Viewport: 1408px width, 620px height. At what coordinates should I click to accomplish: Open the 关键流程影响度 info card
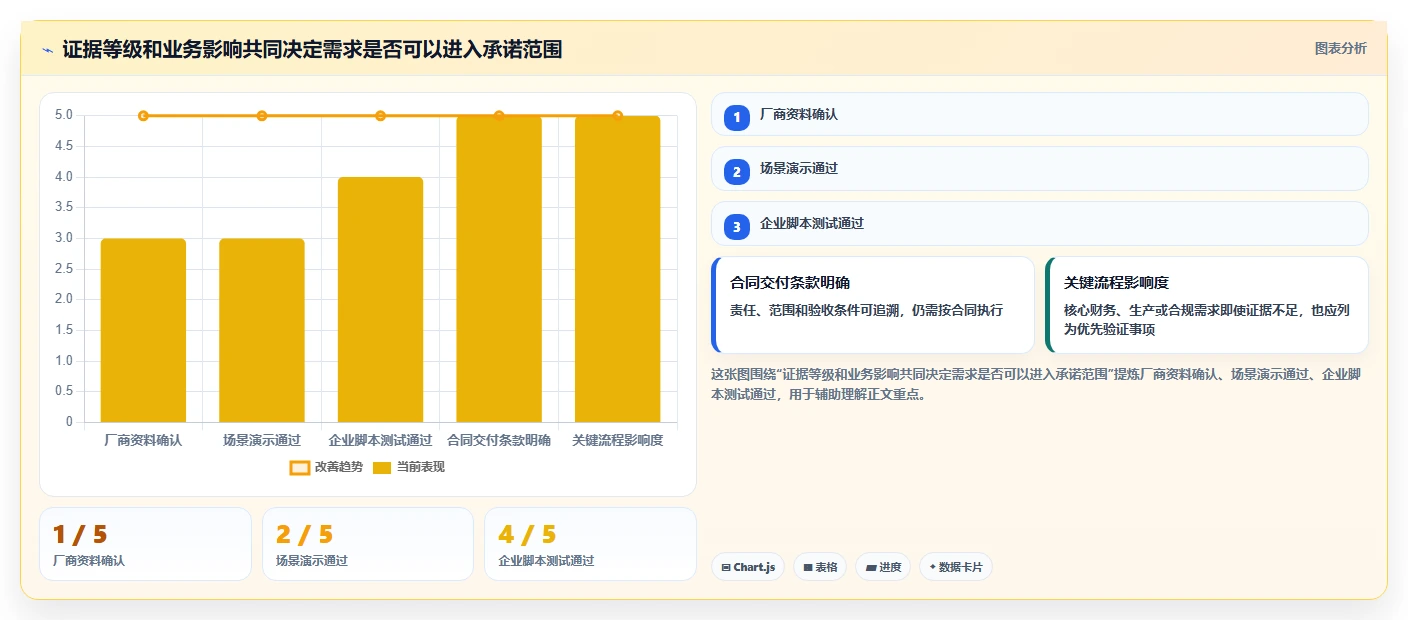click(1206, 305)
